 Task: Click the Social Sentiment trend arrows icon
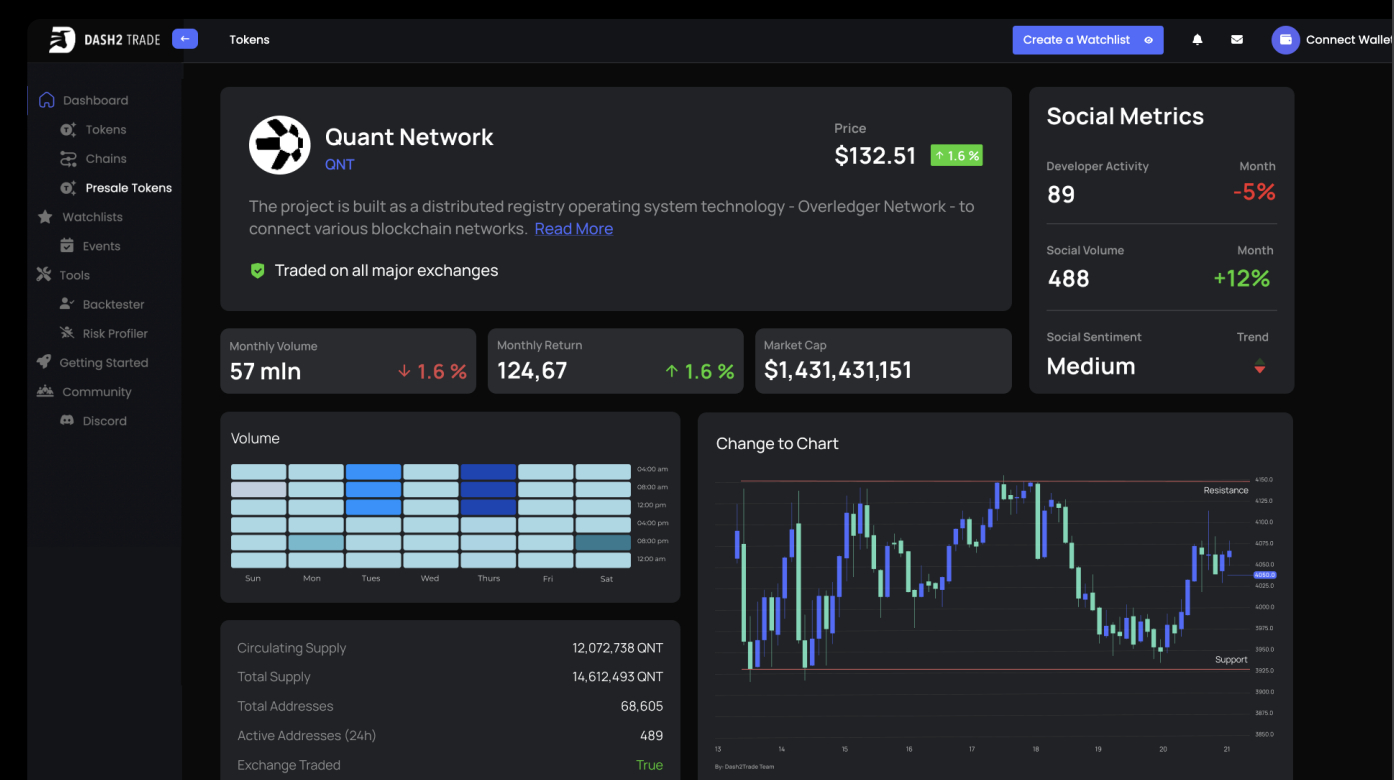[1259, 366]
